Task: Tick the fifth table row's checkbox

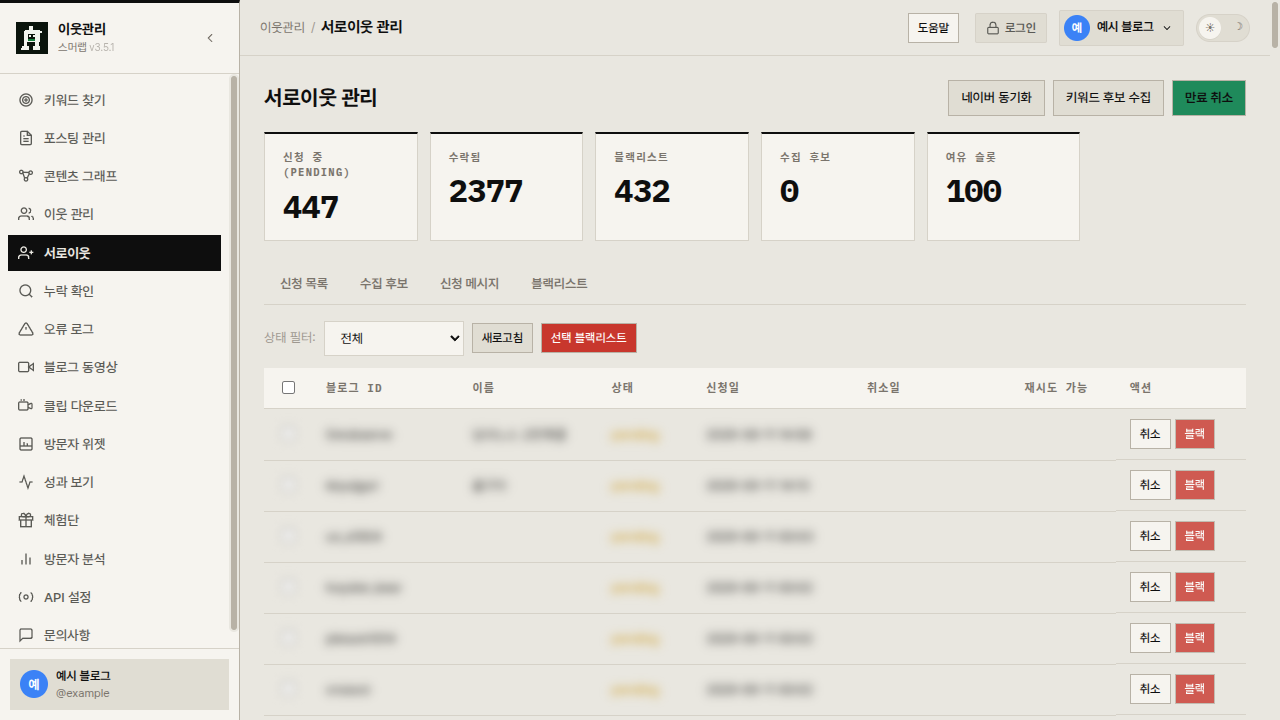Action: [289, 638]
